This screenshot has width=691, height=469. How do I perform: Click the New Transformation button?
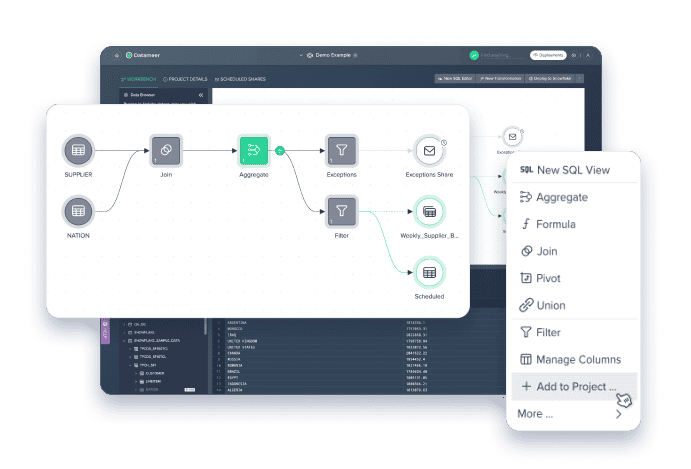(x=500, y=78)
